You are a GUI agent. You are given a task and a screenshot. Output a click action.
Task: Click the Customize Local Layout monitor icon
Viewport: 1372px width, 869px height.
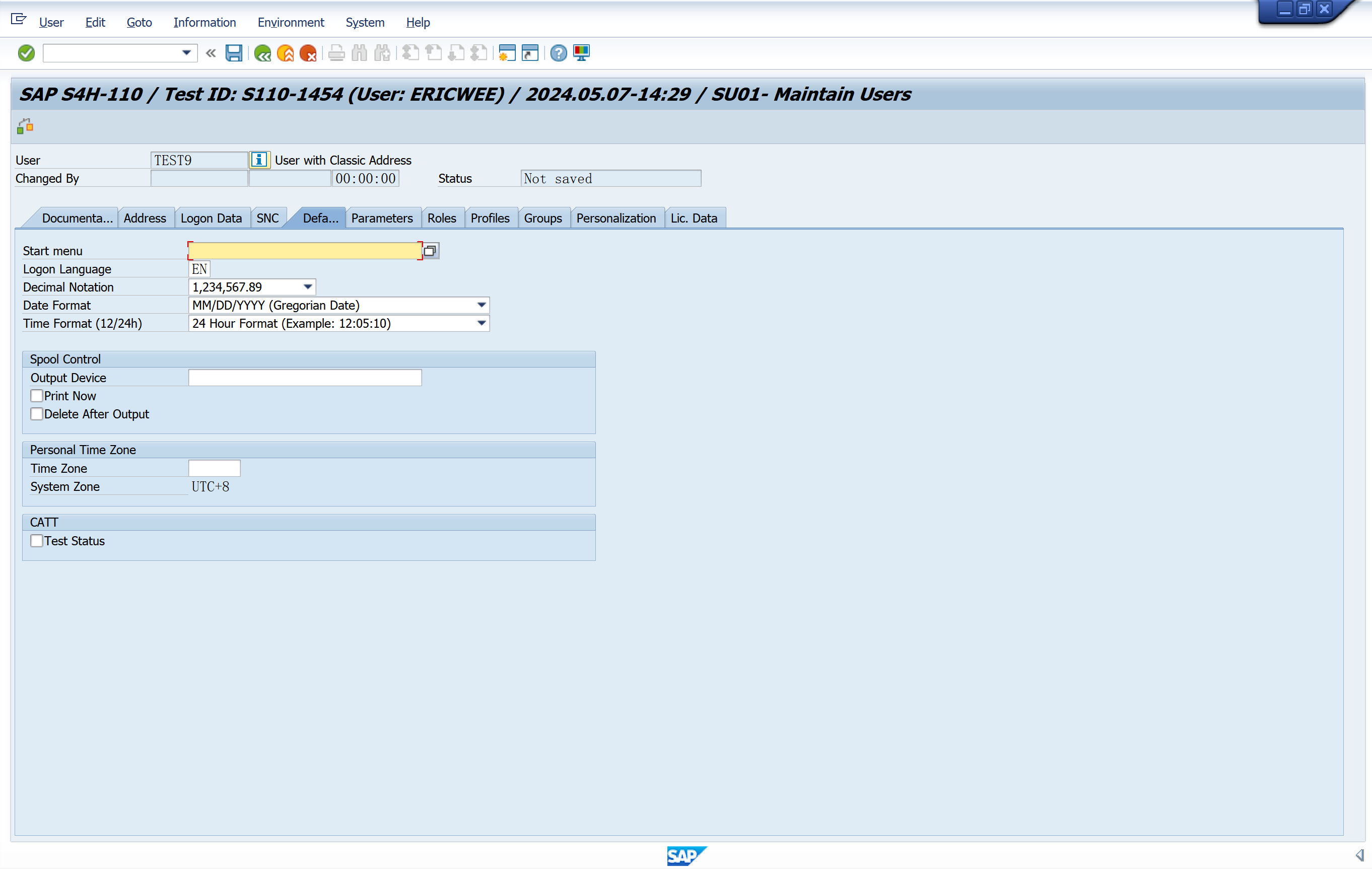pyautogui.click(x=582, y=53)
